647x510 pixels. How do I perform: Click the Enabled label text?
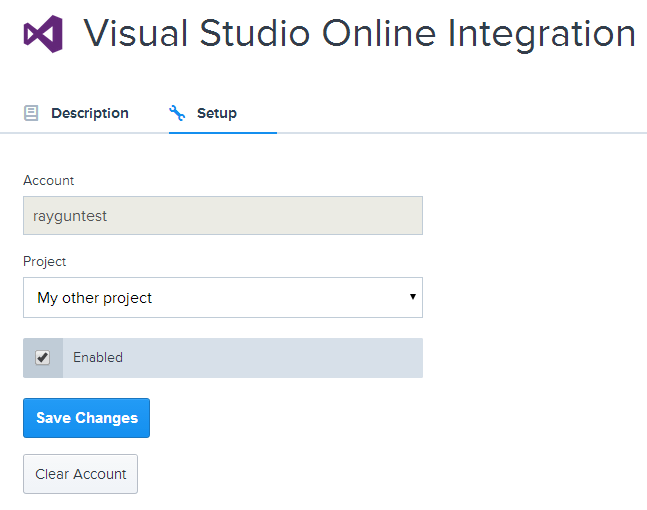(98, 357)
